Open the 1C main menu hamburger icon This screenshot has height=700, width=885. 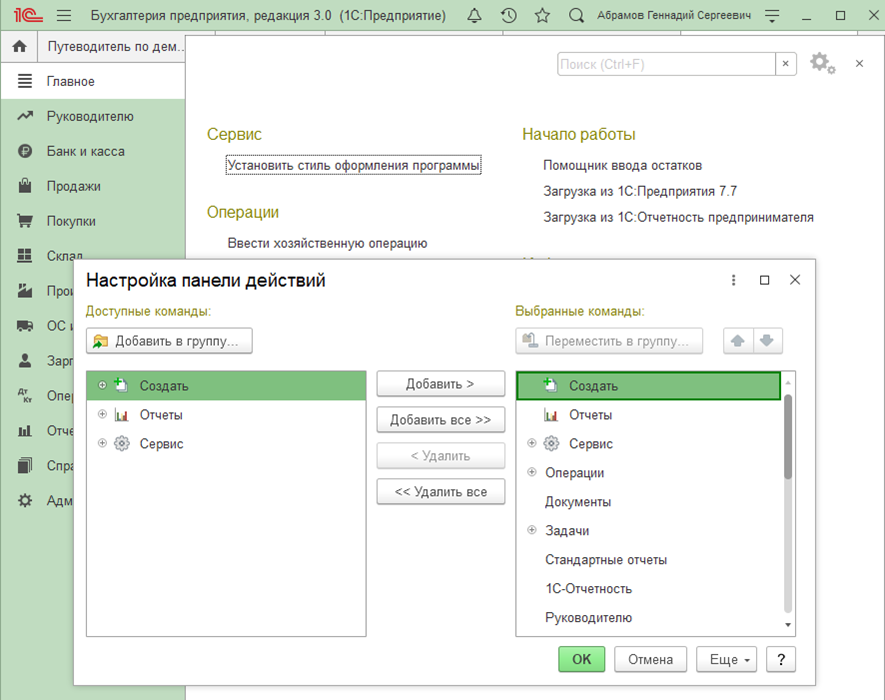tap(64, 15)
